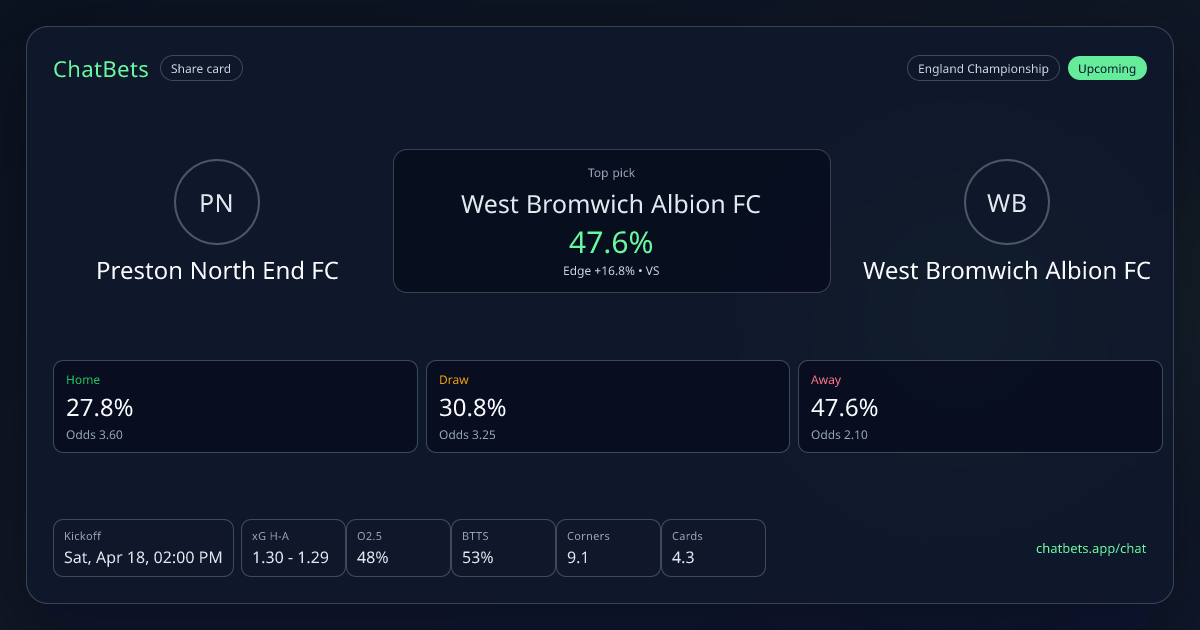
Task: Click the Cards 4.3 stat tile
Action: tap(713, 548)
